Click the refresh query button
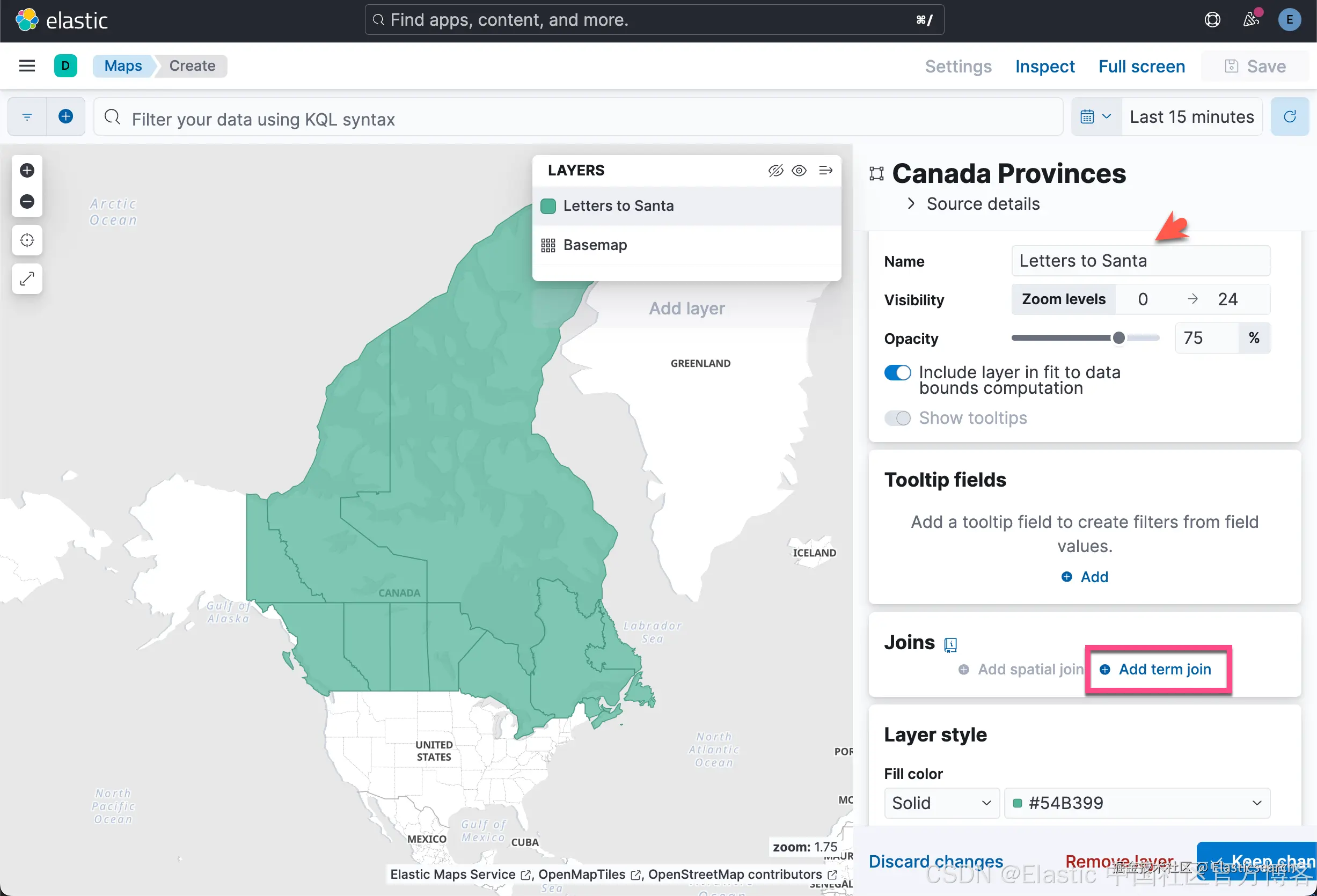Viewport: 1317px width, 896px height. point(1289,116)
